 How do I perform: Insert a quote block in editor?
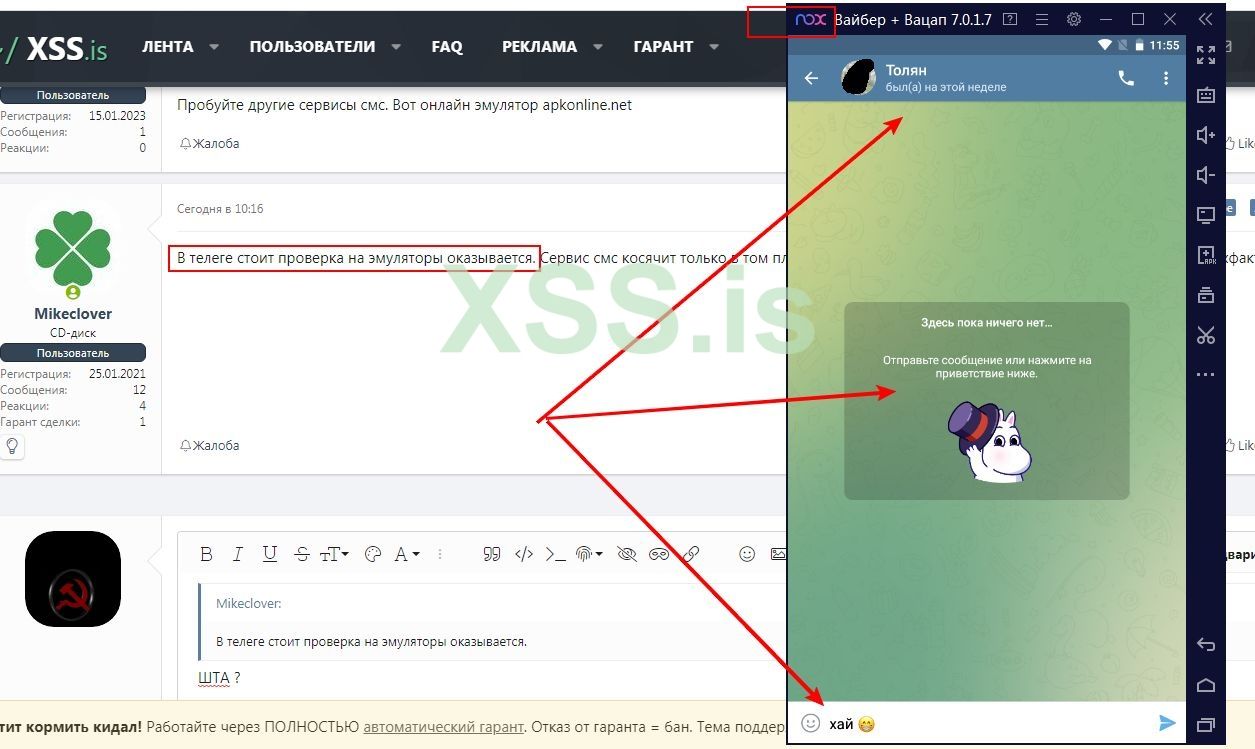pyautogui.click(x=491, y=554)
